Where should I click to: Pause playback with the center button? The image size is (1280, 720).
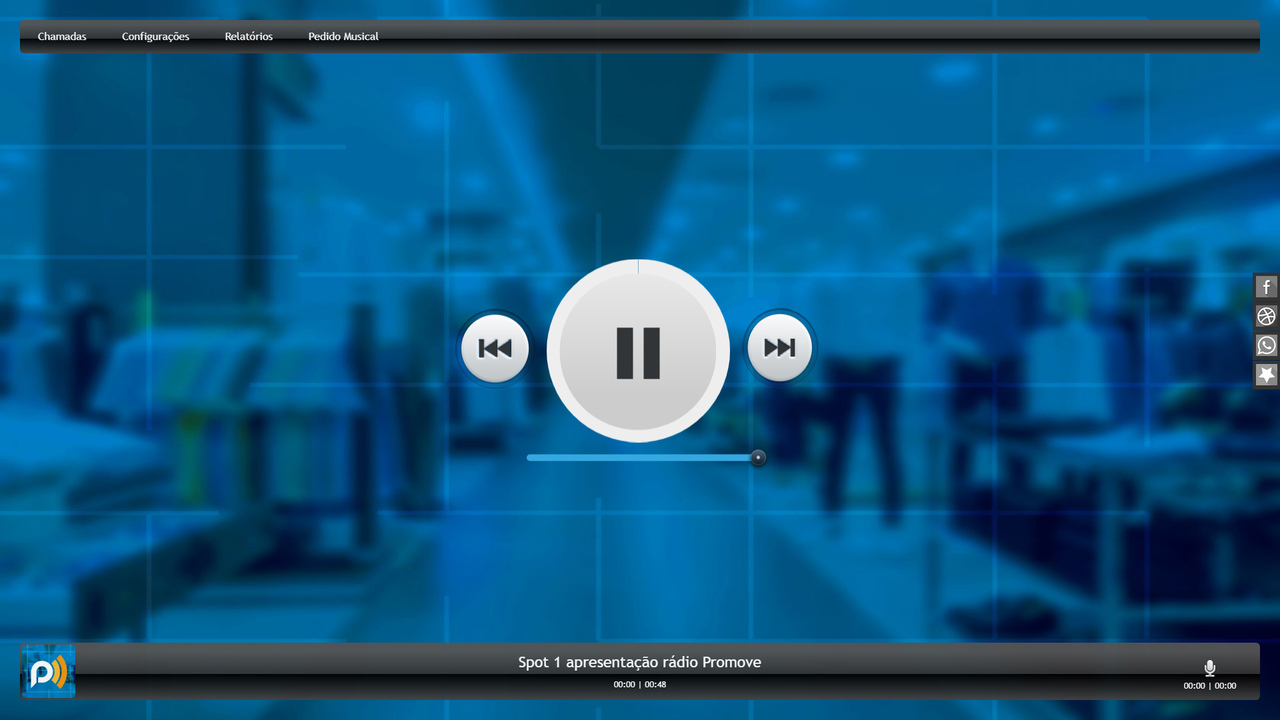pos(638,351)
